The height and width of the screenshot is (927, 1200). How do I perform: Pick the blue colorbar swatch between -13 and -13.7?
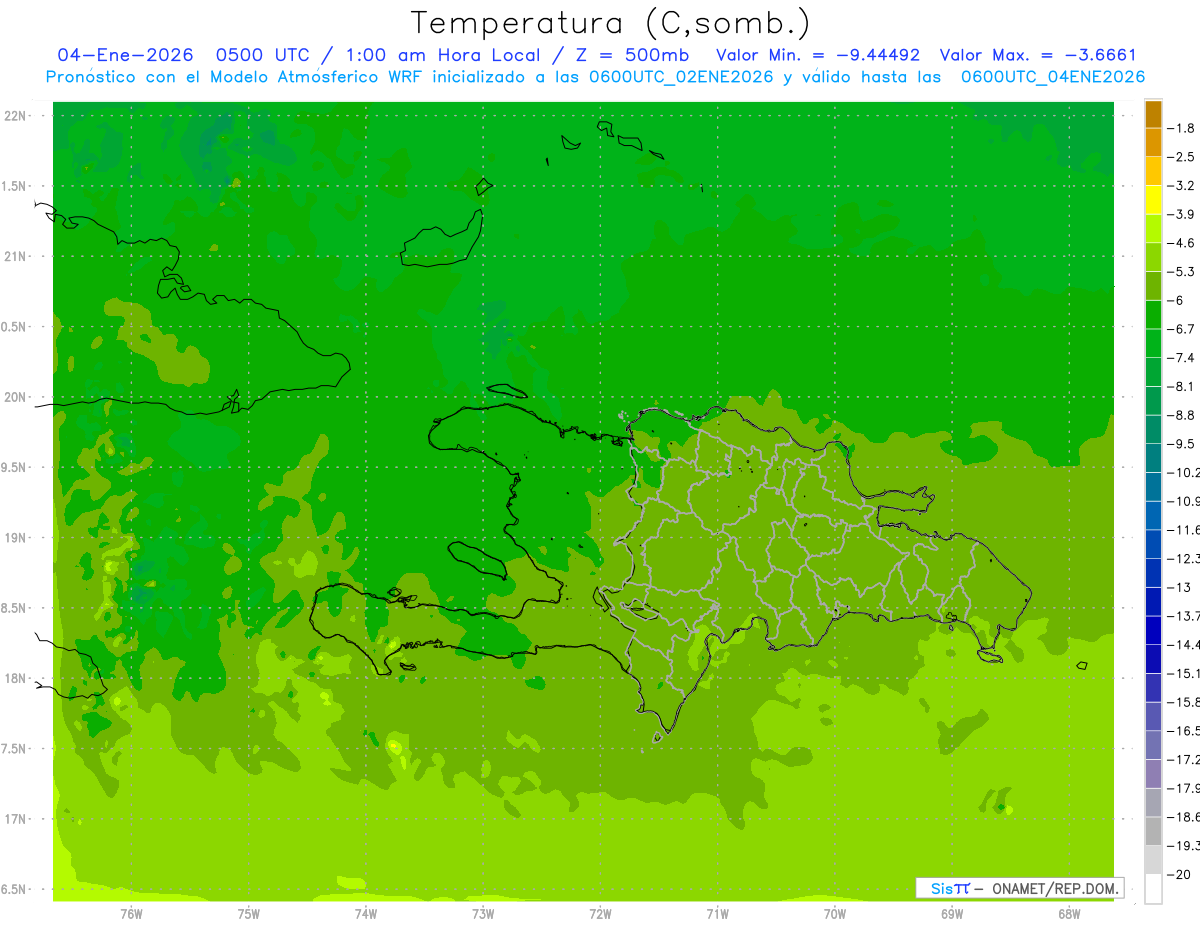pyautogui.click(x=1153, y=602)
